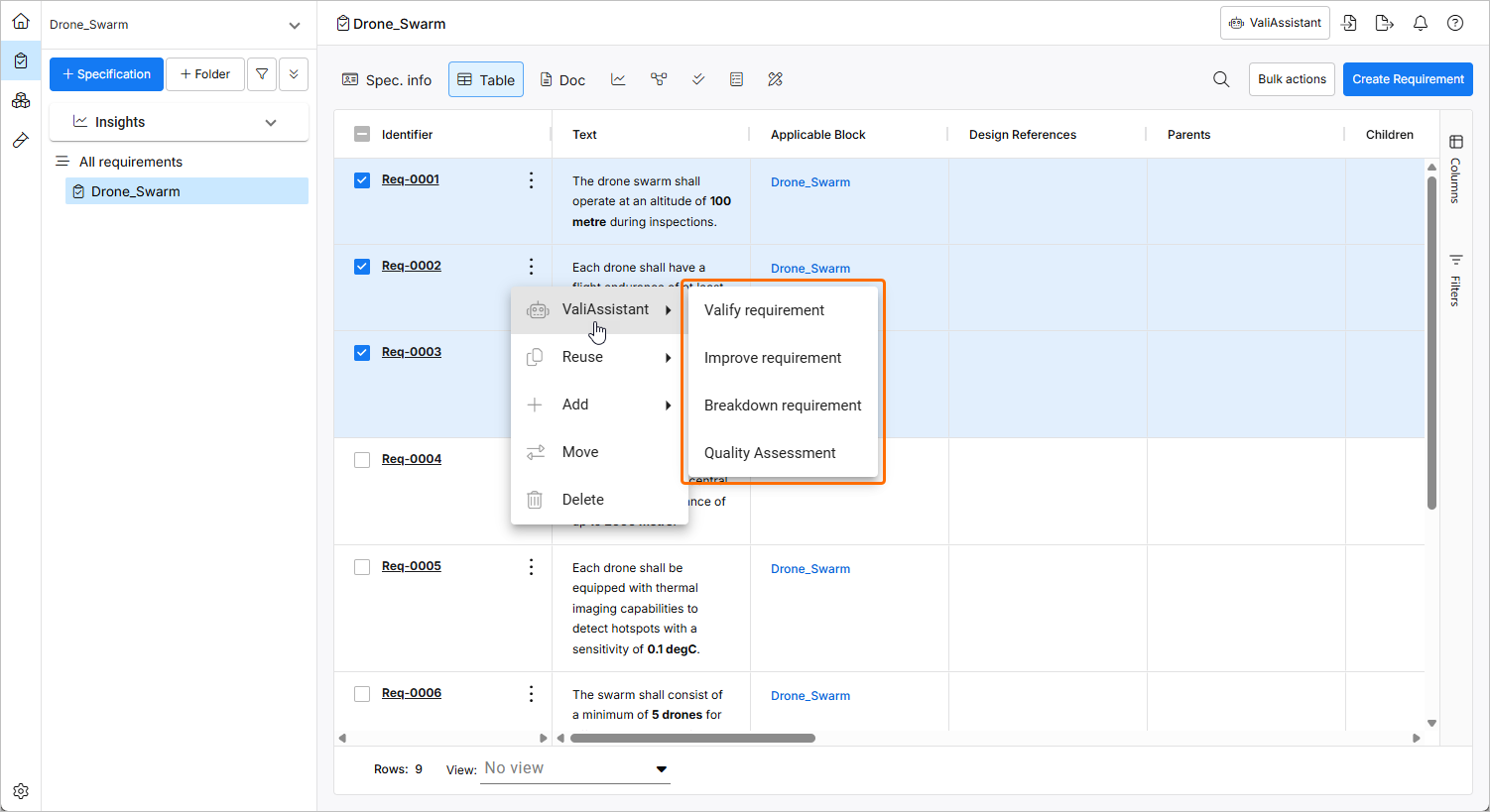1490x812 pixels.
Task: Click the settings gear in sidebar
Action: [21, 791]
